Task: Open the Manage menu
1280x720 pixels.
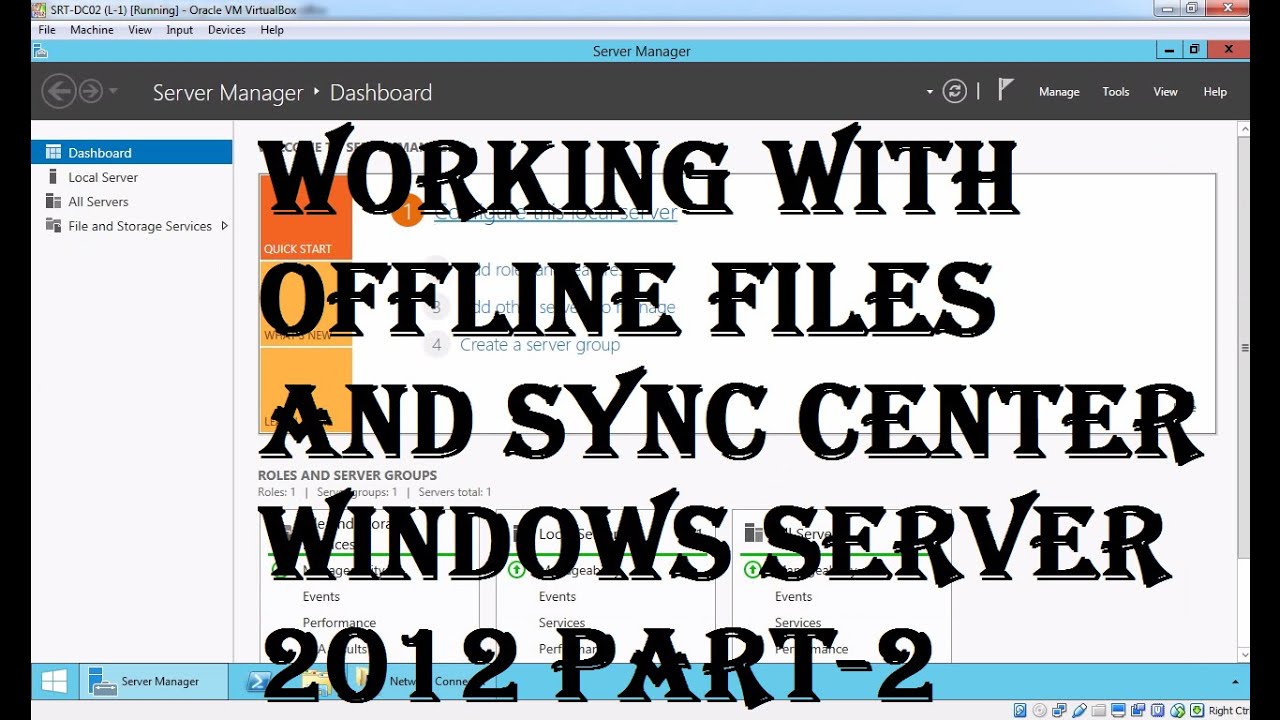Action: click(x=1059, y=92)
